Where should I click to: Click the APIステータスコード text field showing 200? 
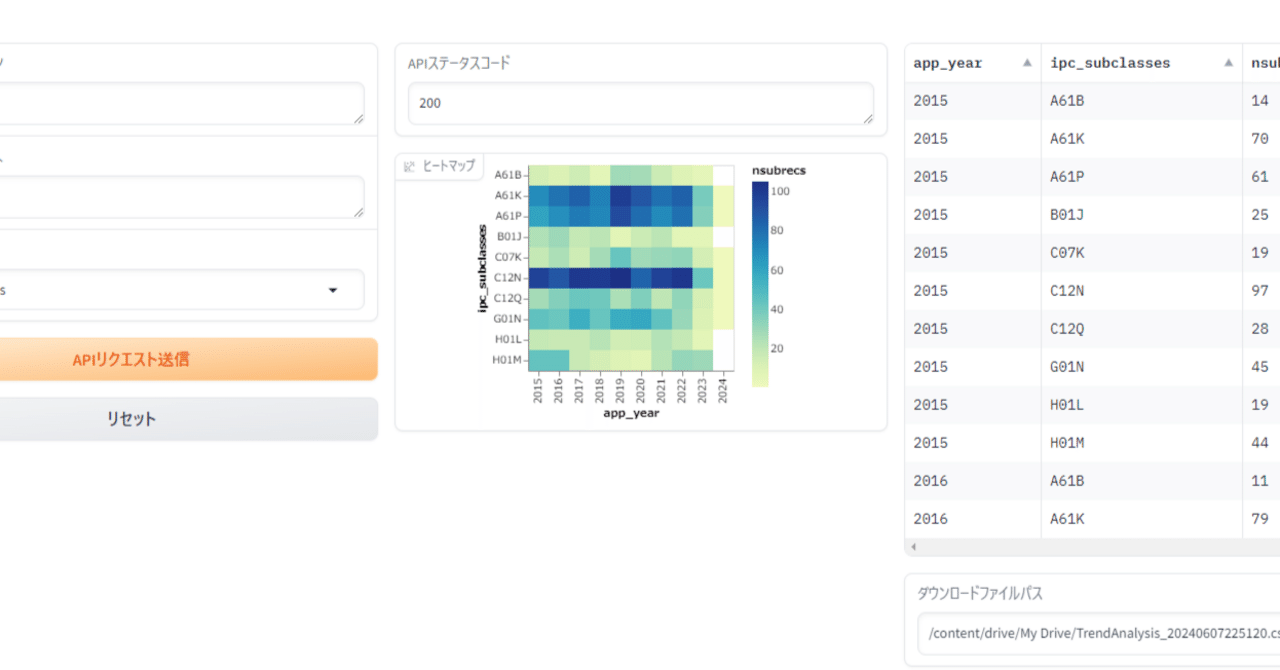pyautogui.click(x=640, y=103)
